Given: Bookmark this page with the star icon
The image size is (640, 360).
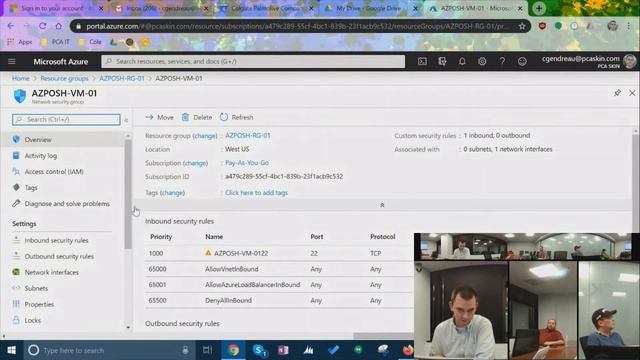Looking at the screenshot, I should [522, 27].
